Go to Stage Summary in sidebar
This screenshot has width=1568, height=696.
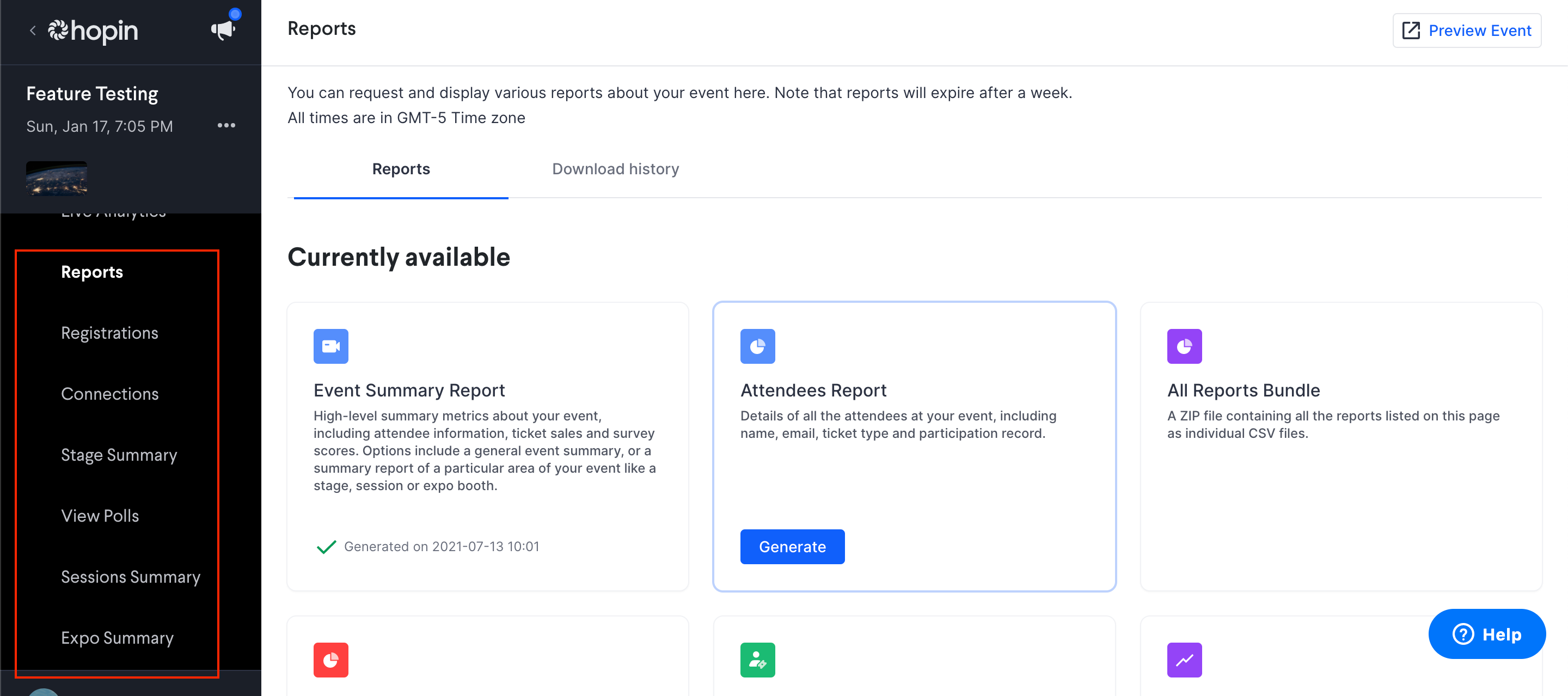119,455
